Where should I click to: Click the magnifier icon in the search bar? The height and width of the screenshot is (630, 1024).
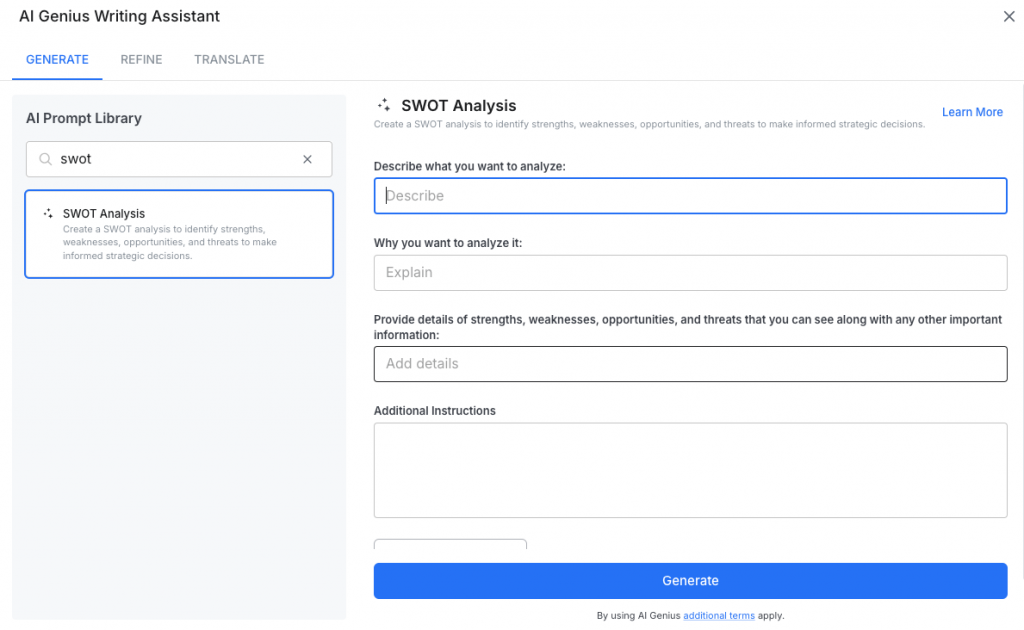[x=43, y=159]
